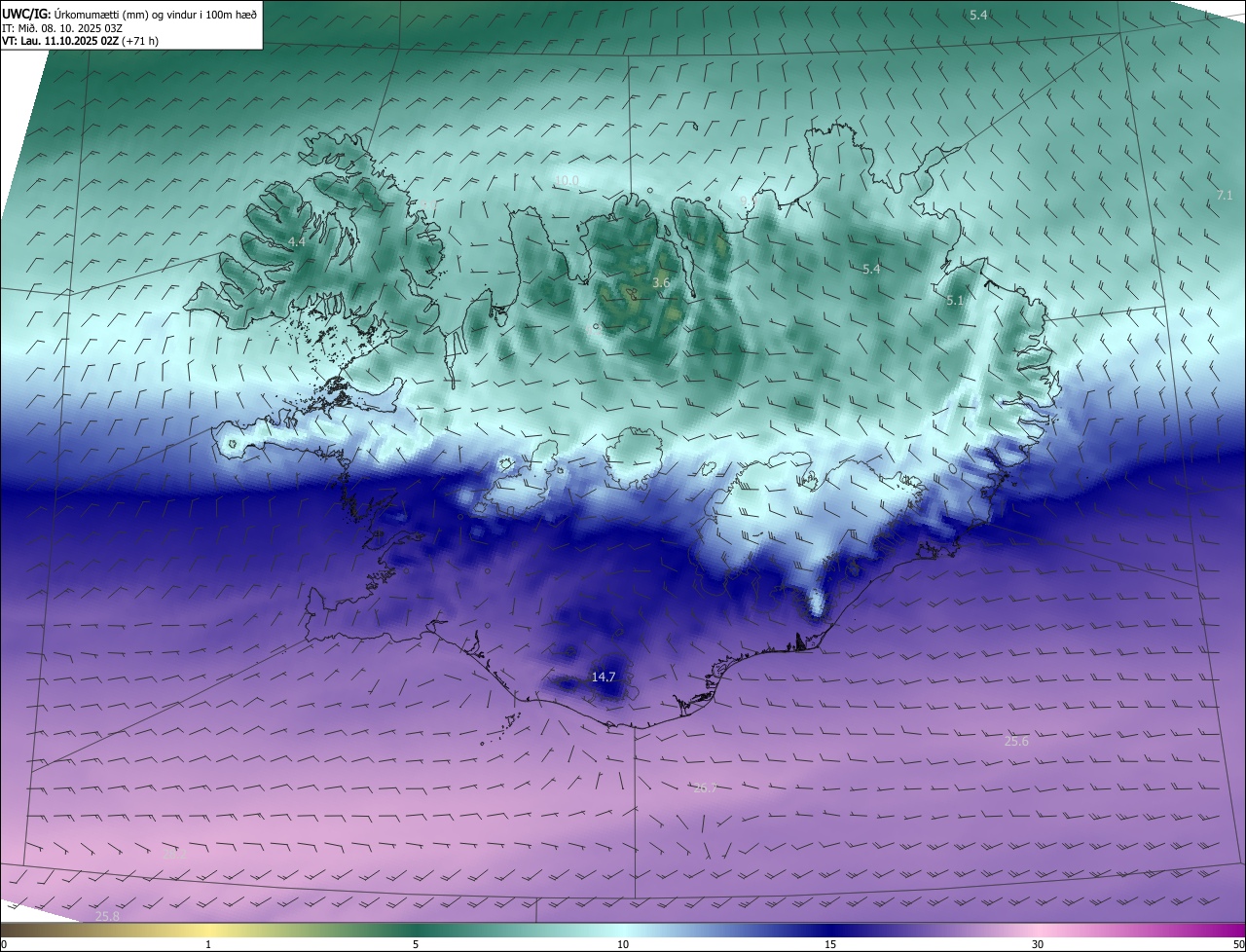Viewport: 1246px width, 952px height.
Task: Click the 3.6 value label on the map
Action: pyautogui.click(x=661, y=282)
